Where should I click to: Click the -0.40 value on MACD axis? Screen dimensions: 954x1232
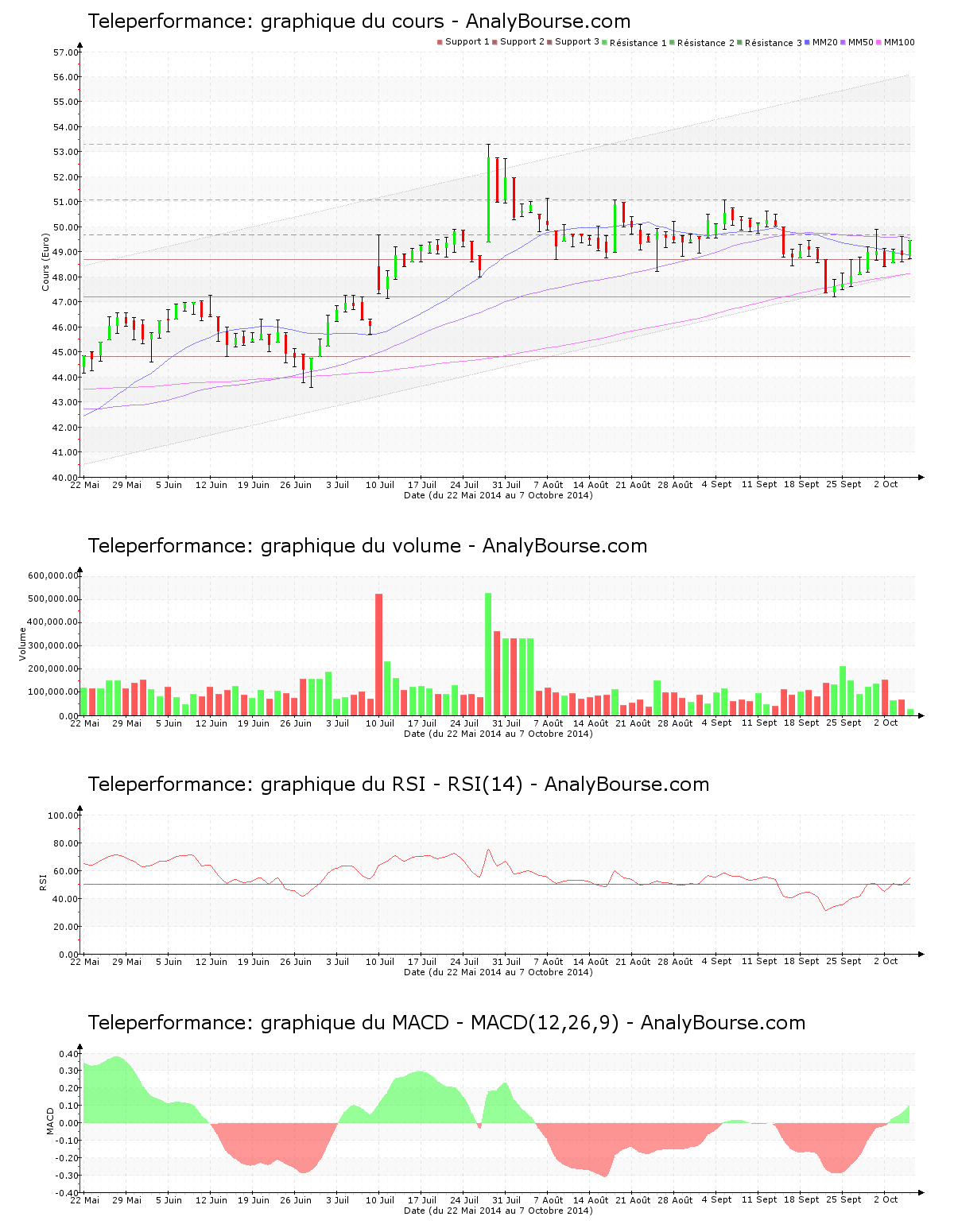(67, 1192)
